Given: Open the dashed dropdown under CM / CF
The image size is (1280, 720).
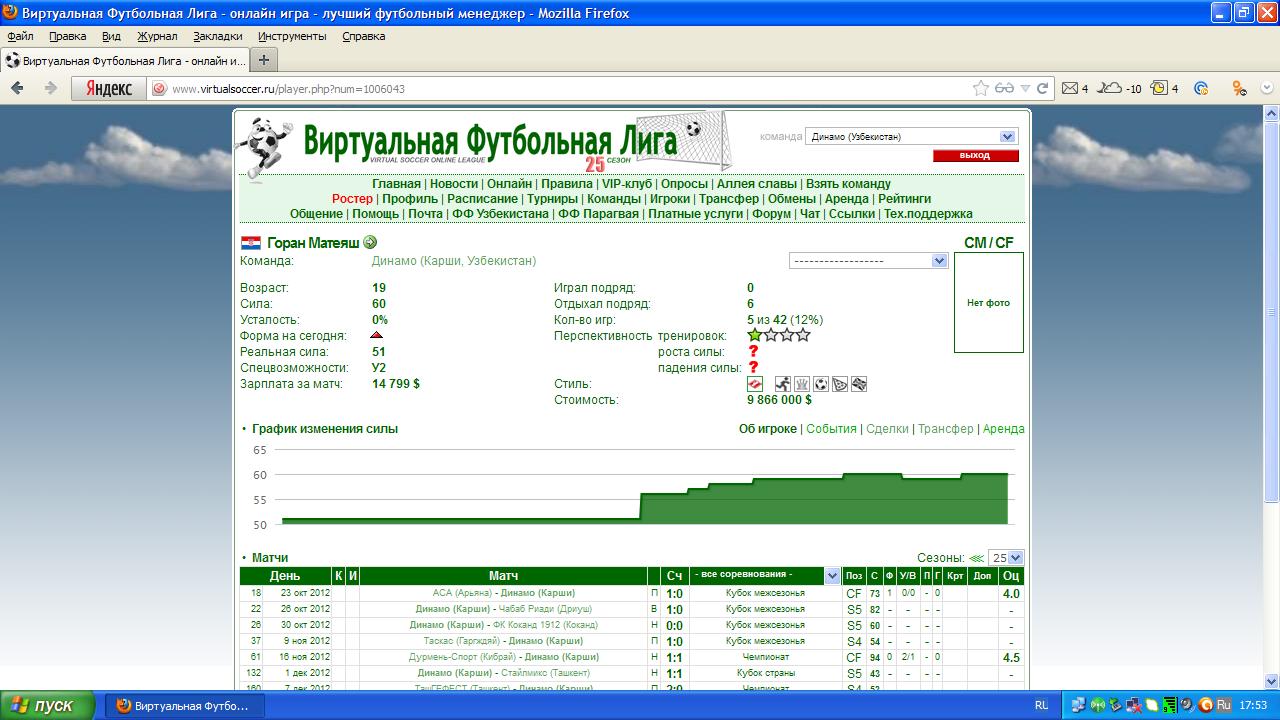Looking at the screenshot, I should 868,261.
